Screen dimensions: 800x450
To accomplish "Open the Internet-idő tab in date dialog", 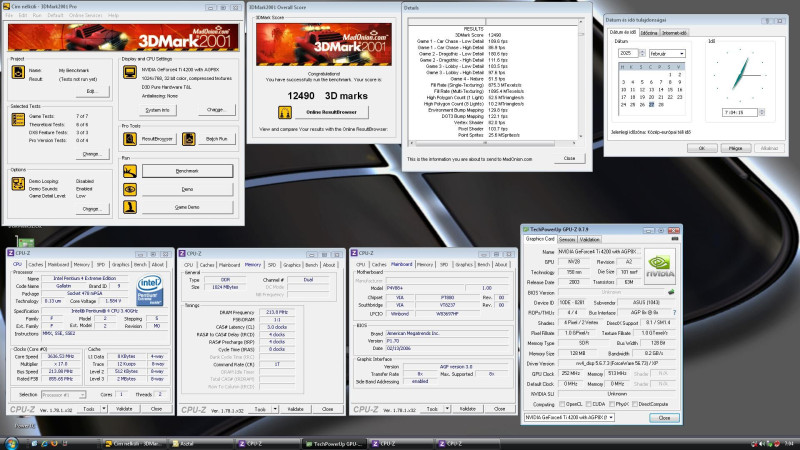I will [x=674, y=33].
